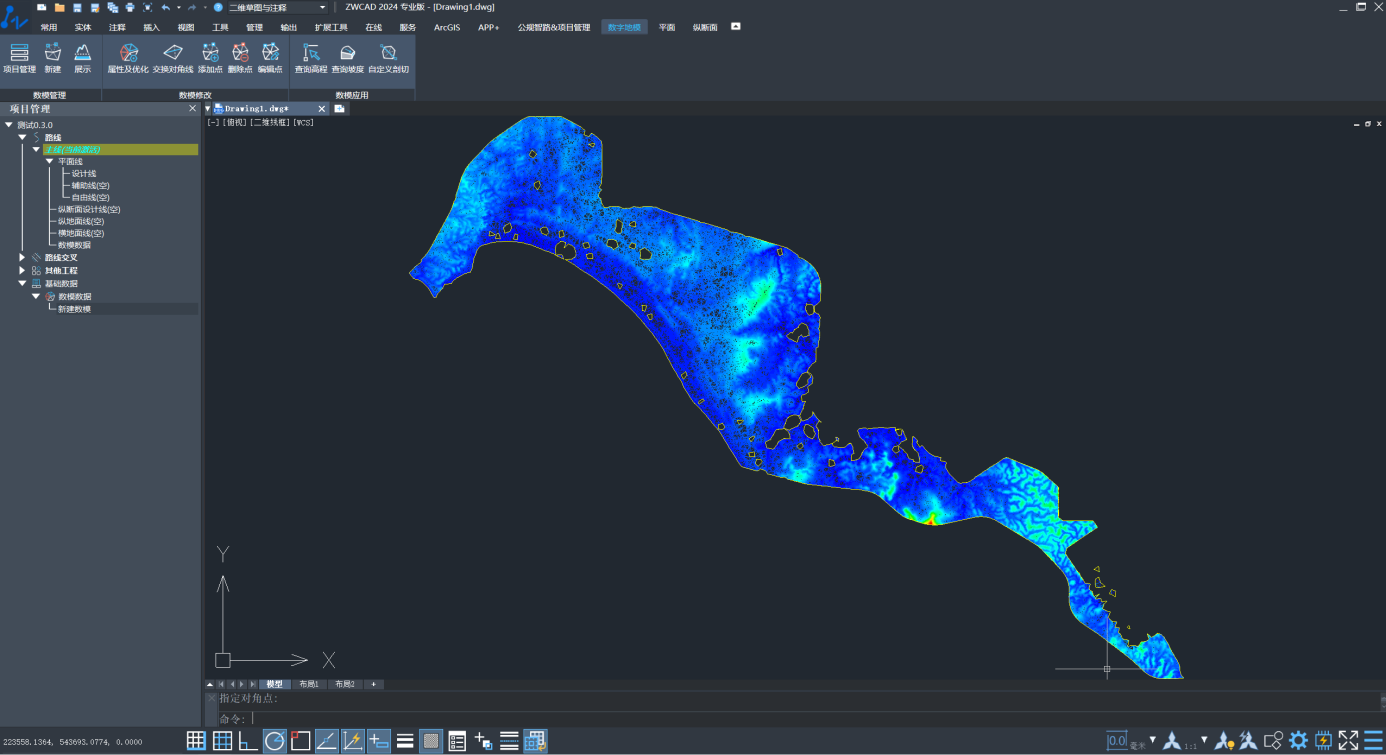Activate the 查询高程 tool
The width and height of the screenshot is (1386, 755).
311,58
